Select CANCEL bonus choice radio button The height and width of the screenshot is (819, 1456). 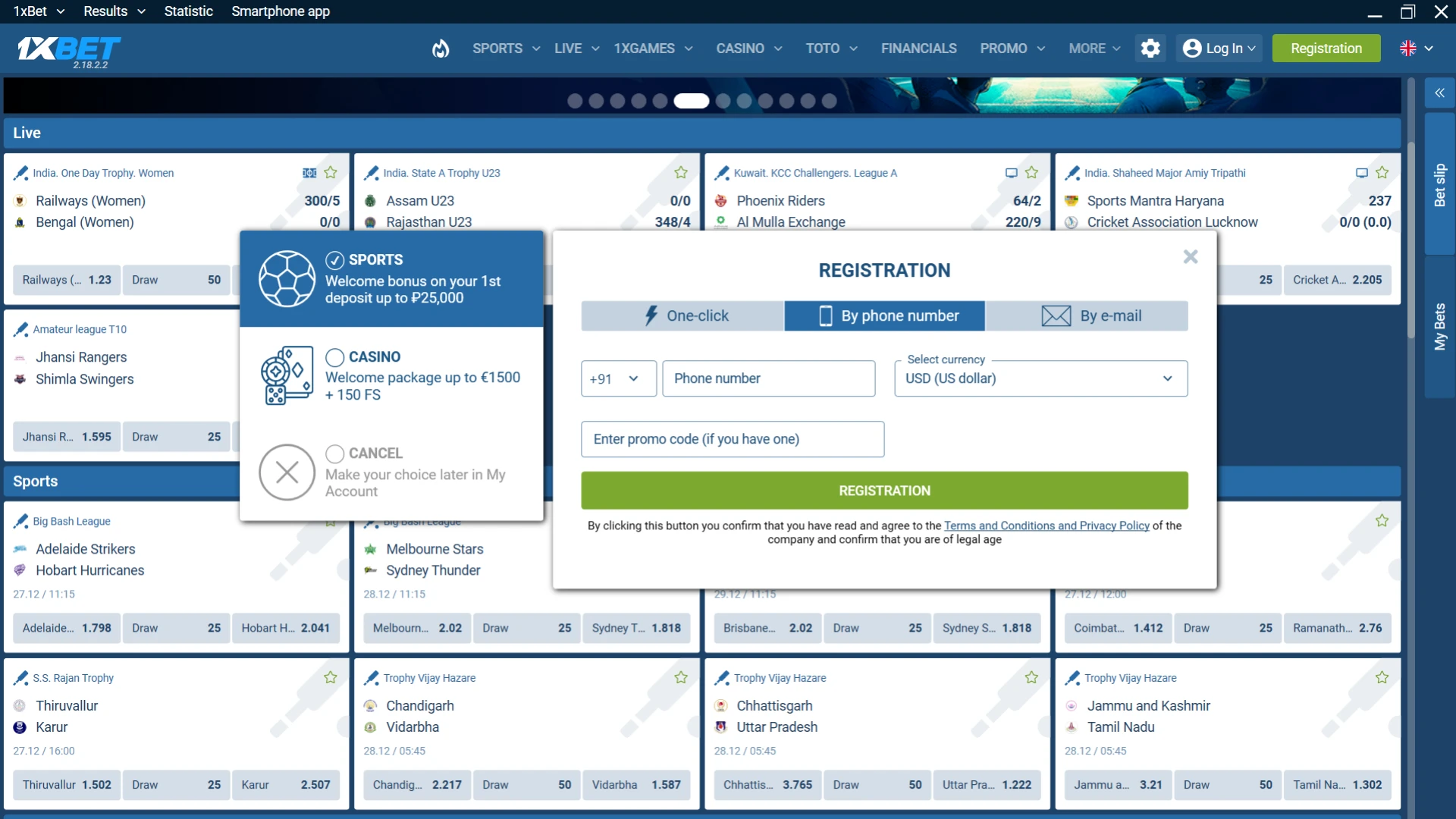(x=334, y=453)
